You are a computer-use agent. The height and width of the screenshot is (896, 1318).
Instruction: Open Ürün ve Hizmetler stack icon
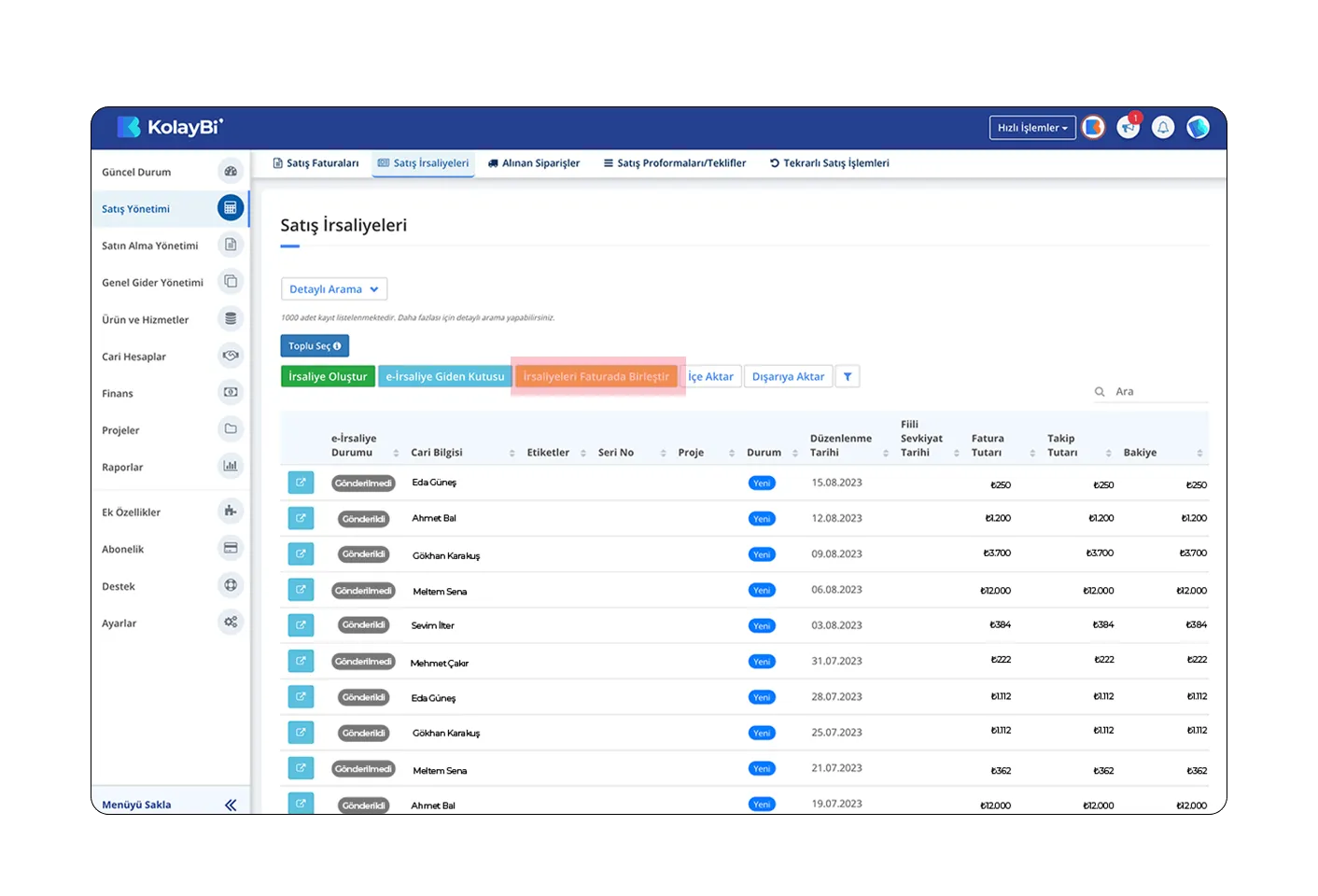click(x=231, y=319)
